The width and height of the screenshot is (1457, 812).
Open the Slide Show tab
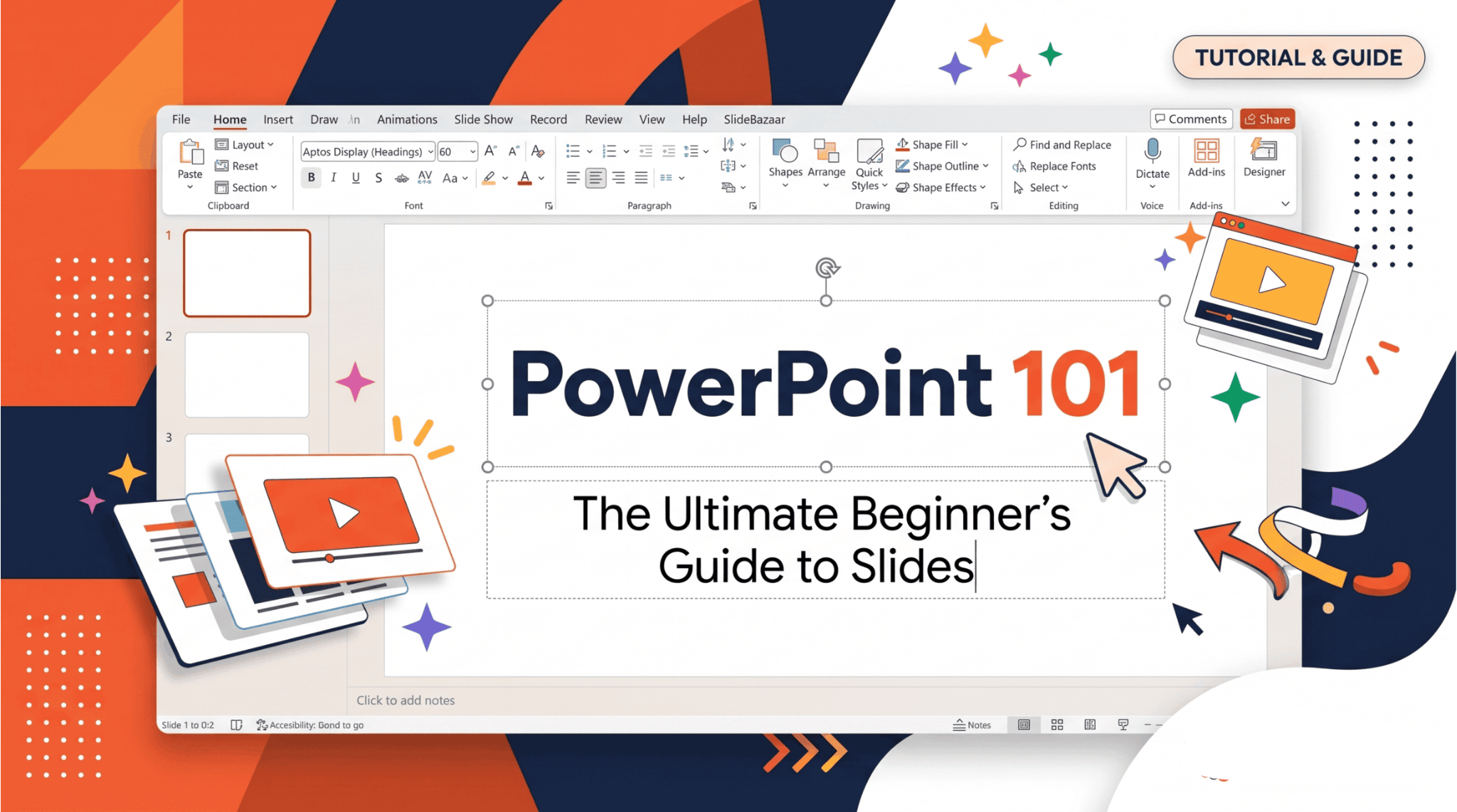coord(483,119)
